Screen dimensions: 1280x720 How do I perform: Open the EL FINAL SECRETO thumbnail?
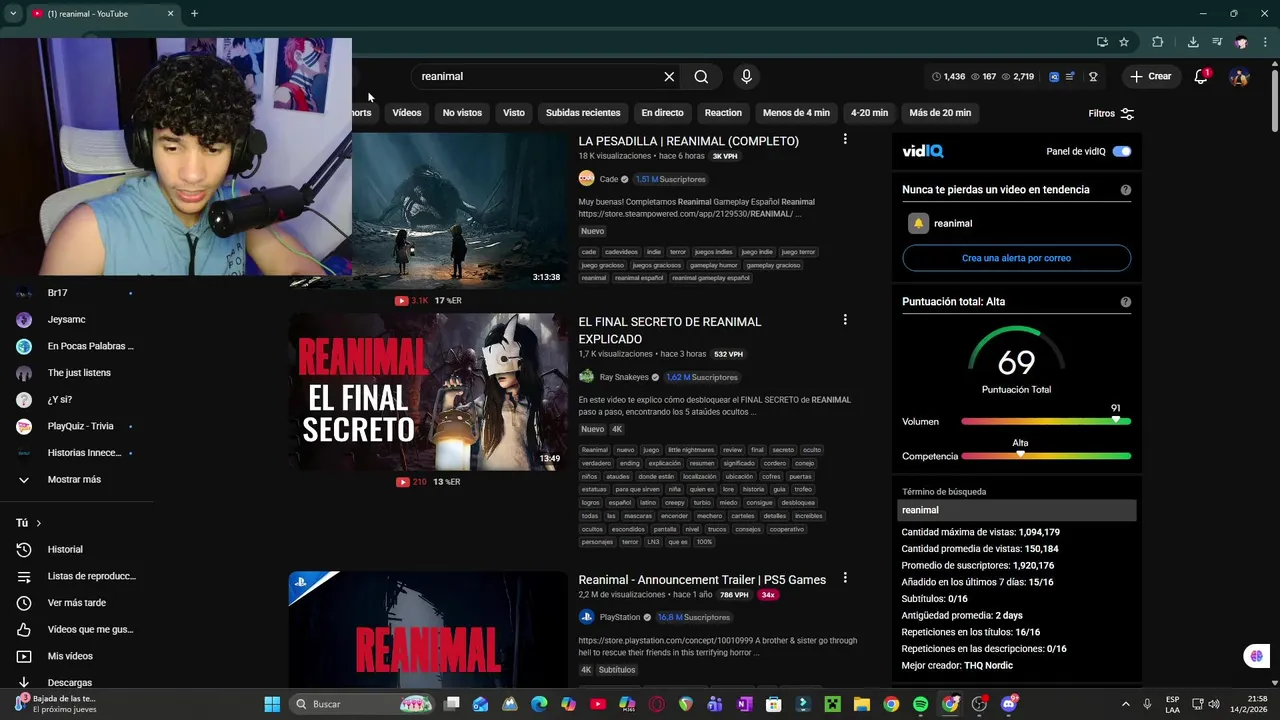(x=428, y=392)
